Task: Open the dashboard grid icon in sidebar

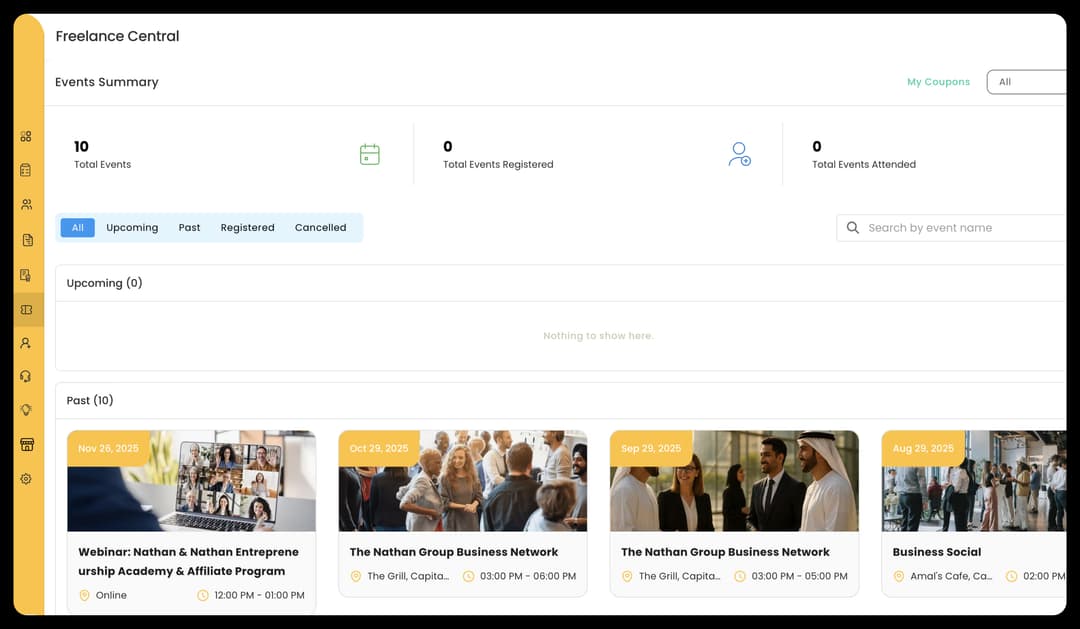Action: coord(26,136)
